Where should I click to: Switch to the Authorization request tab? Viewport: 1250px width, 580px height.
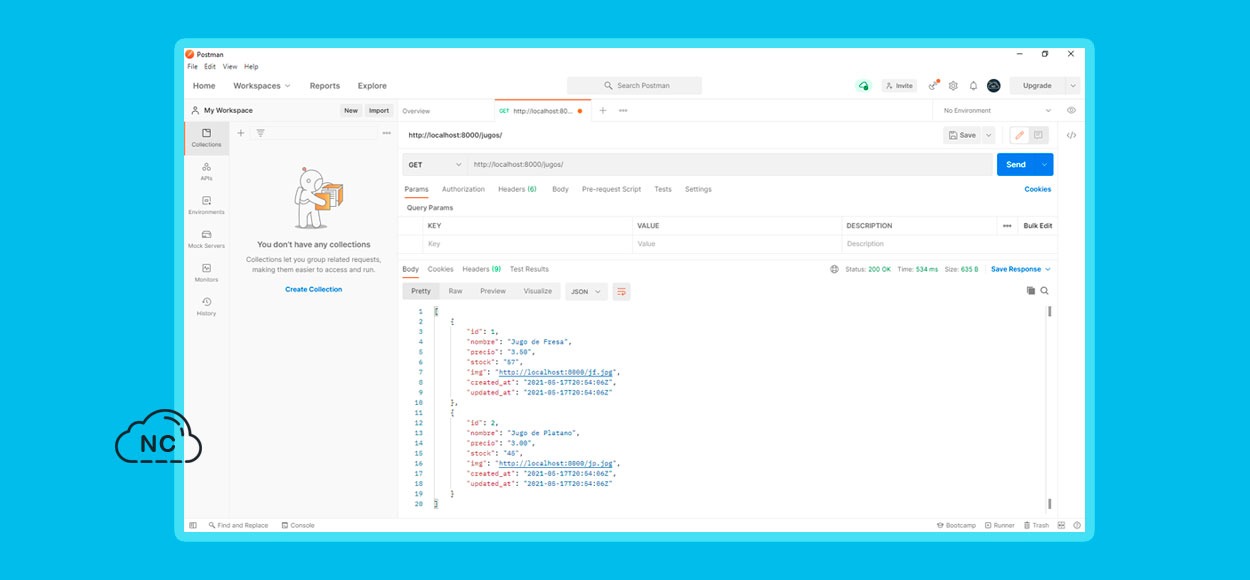click(x=463, y=189)
